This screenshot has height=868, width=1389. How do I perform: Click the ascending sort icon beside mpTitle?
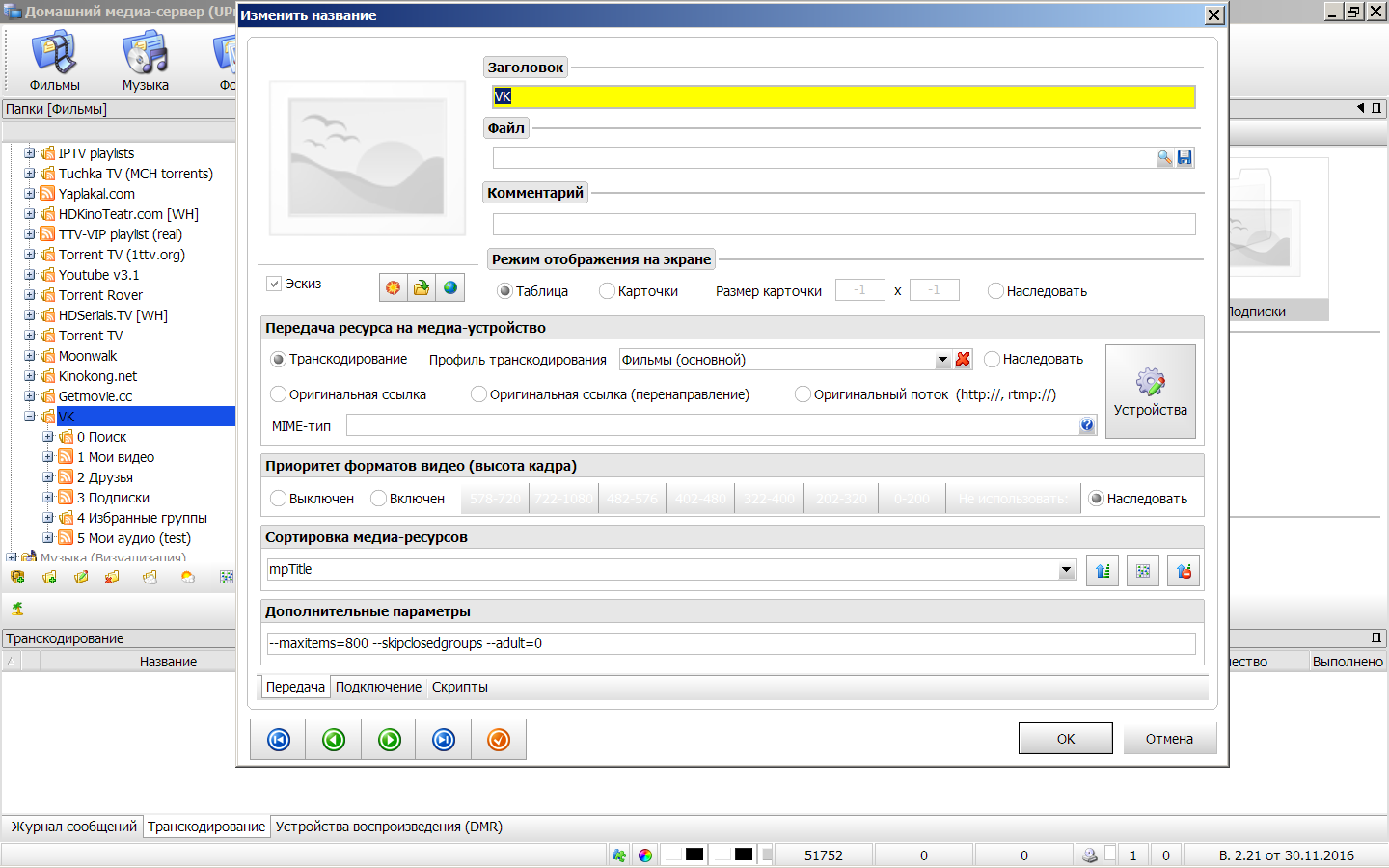[1103, 571]
